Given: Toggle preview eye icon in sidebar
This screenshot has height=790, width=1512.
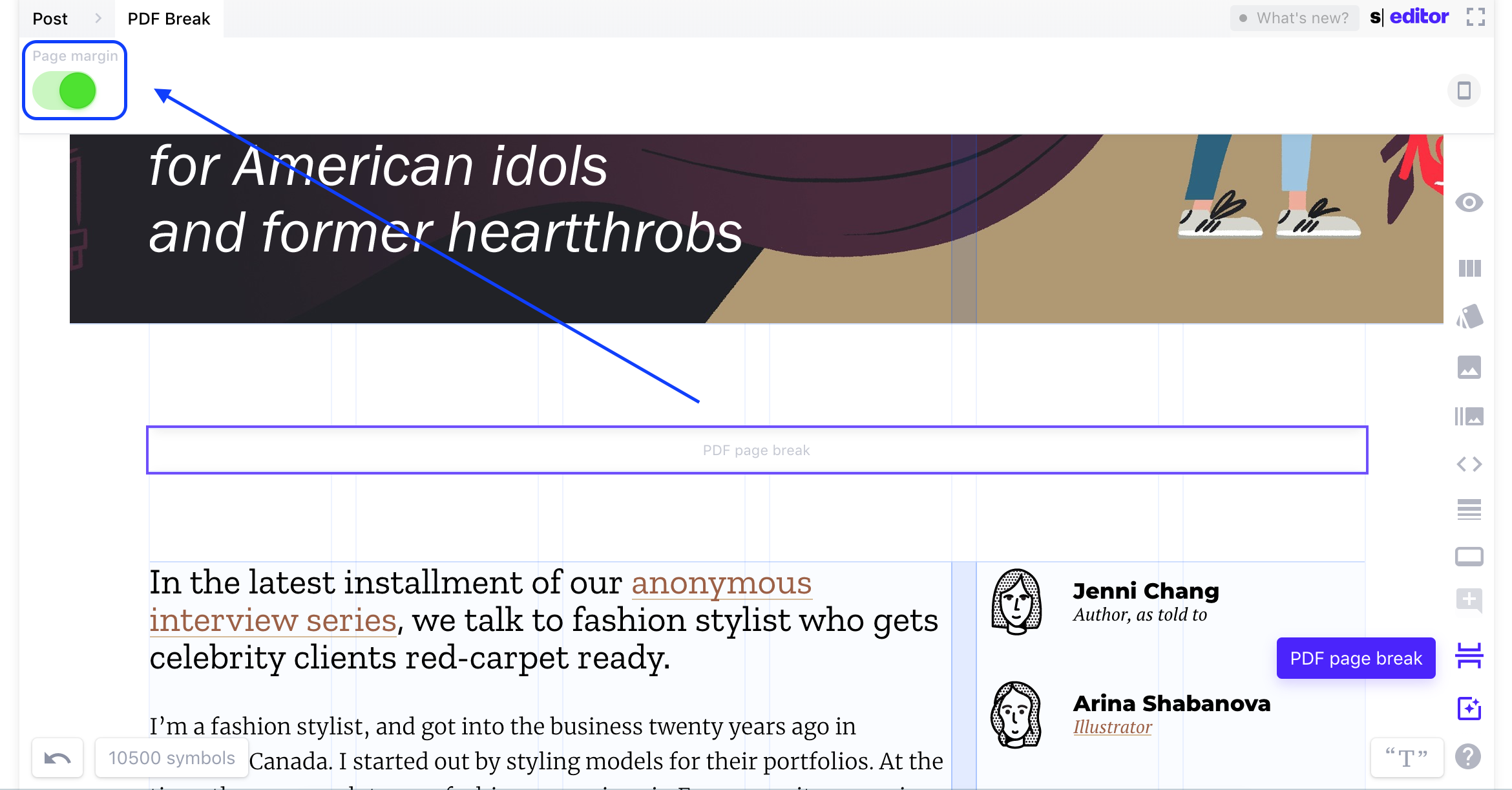Looking at the screenshot, I should (x=1469, y=203).
